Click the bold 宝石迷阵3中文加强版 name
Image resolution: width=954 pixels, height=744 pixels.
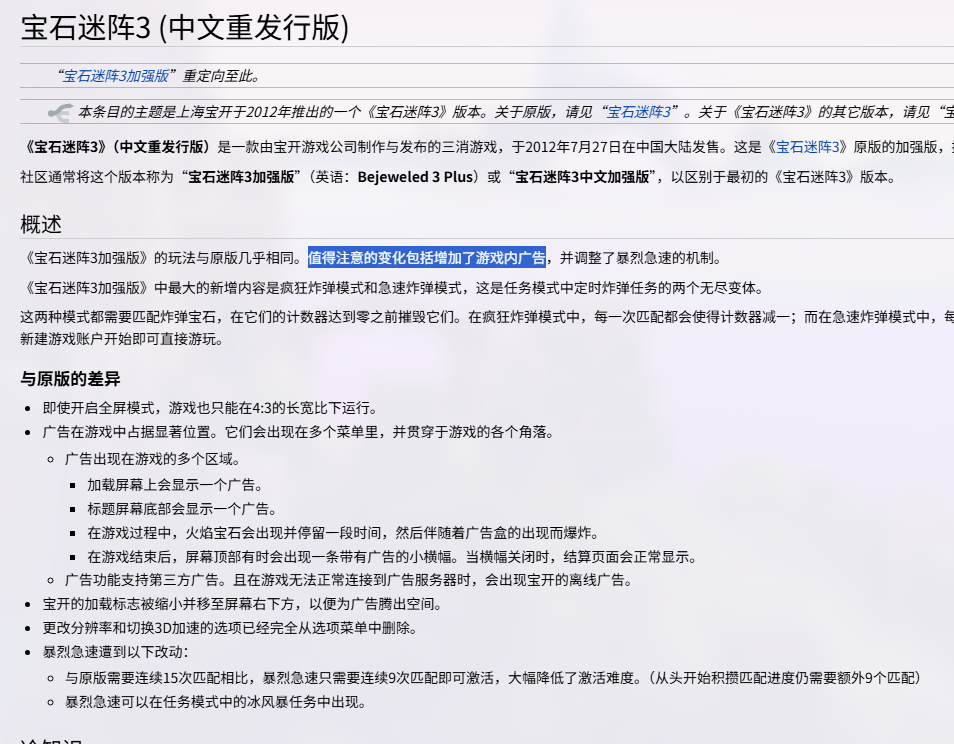[585, 177]
